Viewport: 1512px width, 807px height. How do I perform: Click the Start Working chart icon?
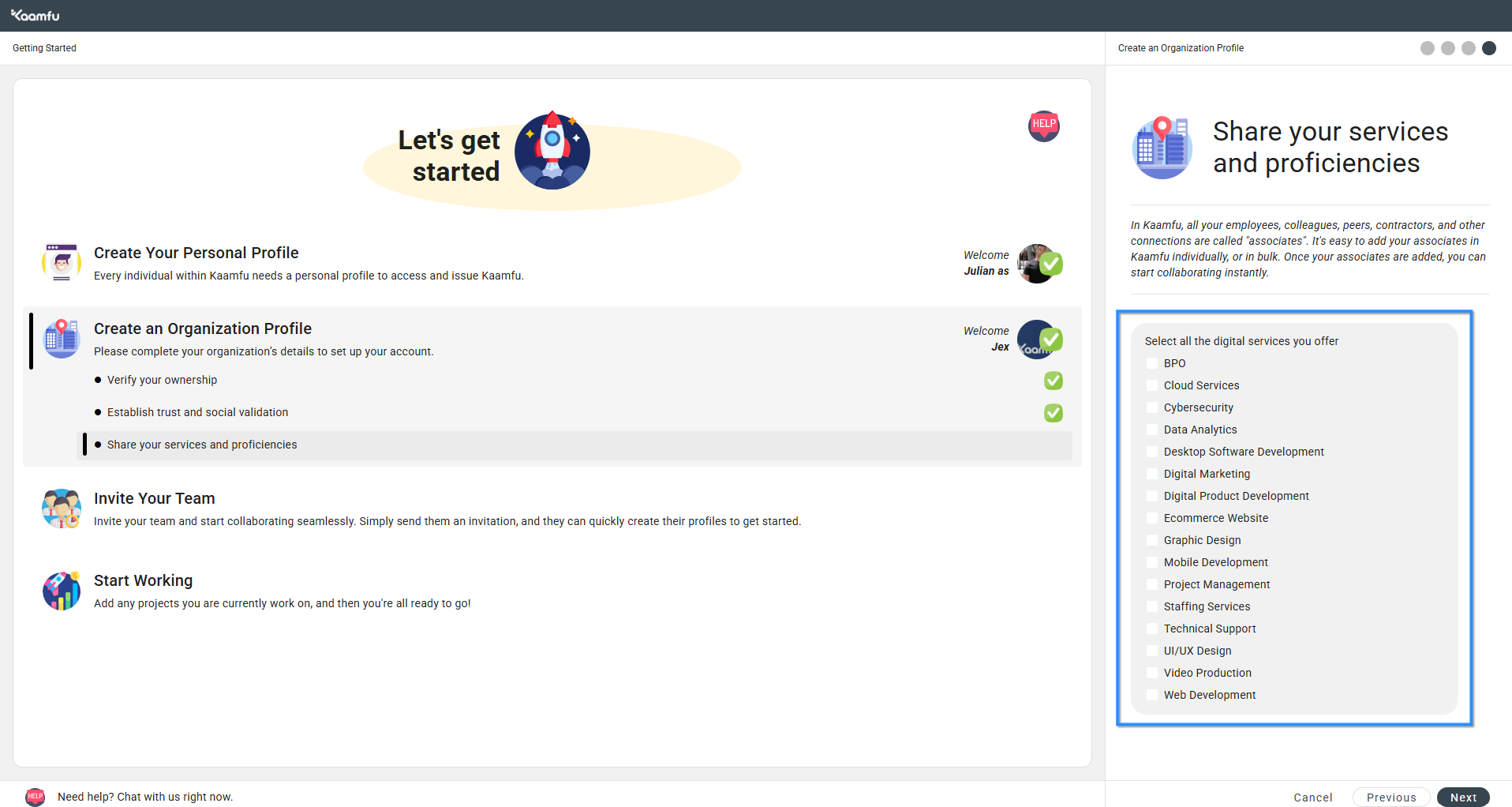62,591
